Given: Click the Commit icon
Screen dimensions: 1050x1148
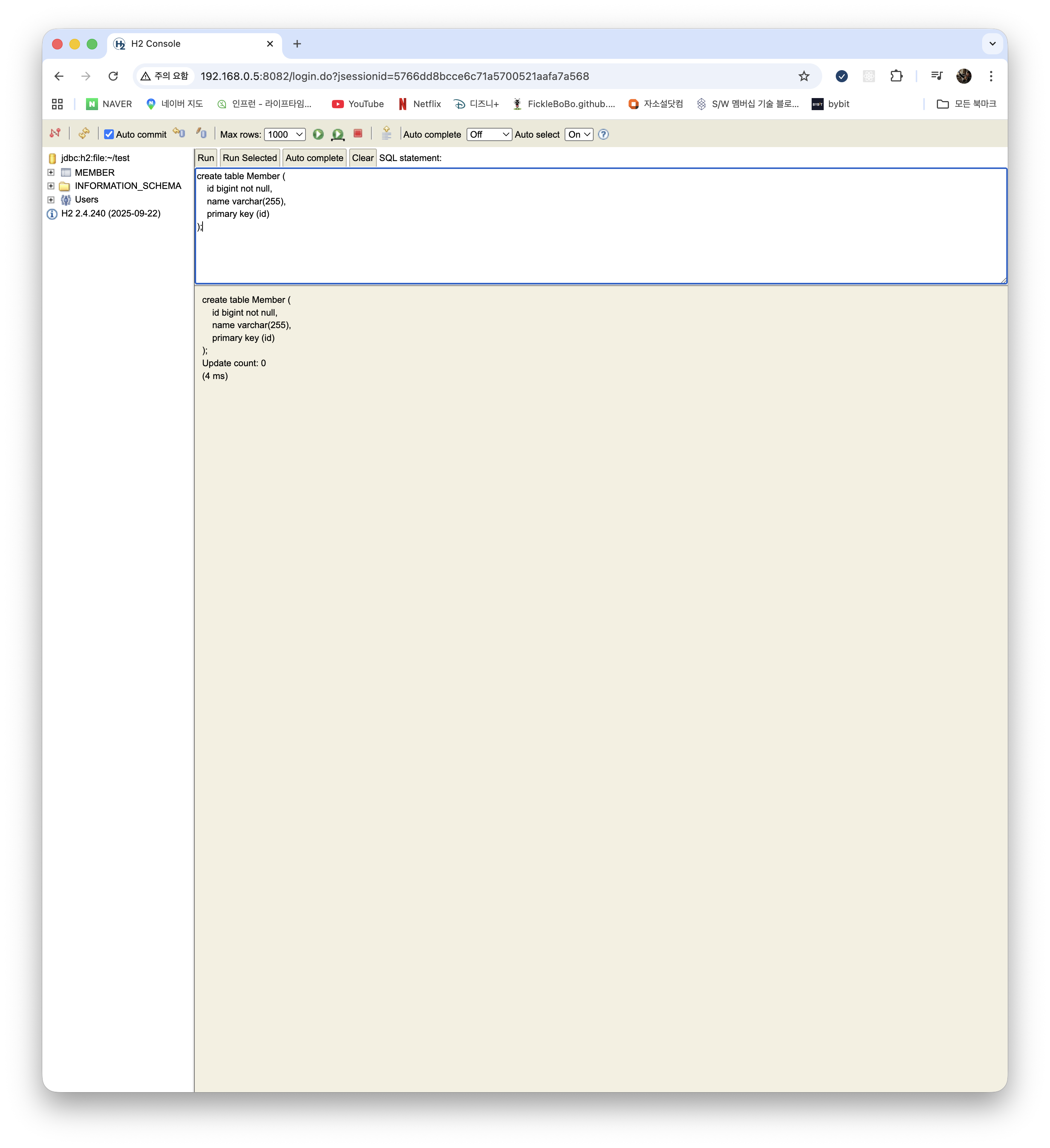Looking at the screenshot, I should click(x=201, y=133).
